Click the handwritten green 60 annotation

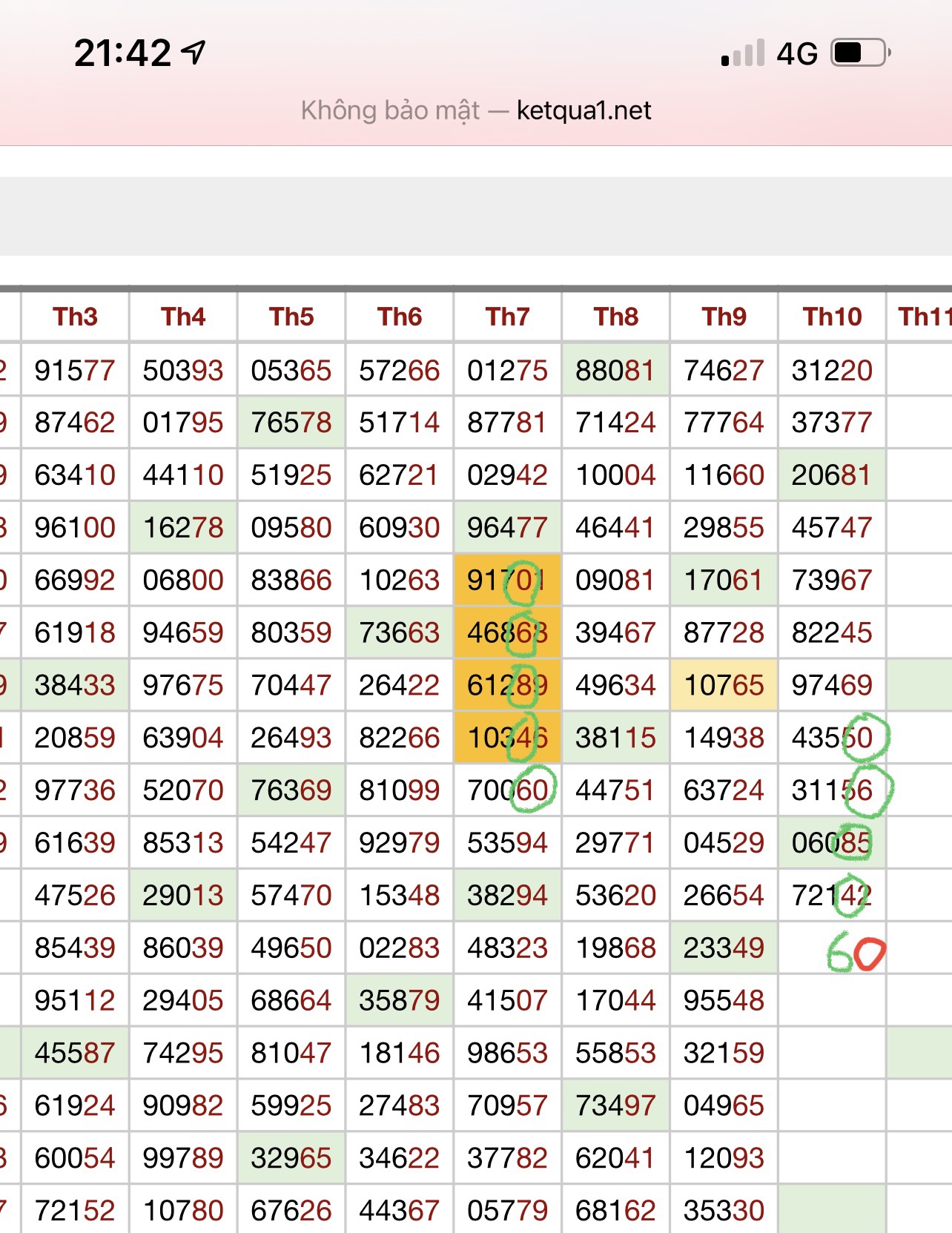(x=856, y=953)
